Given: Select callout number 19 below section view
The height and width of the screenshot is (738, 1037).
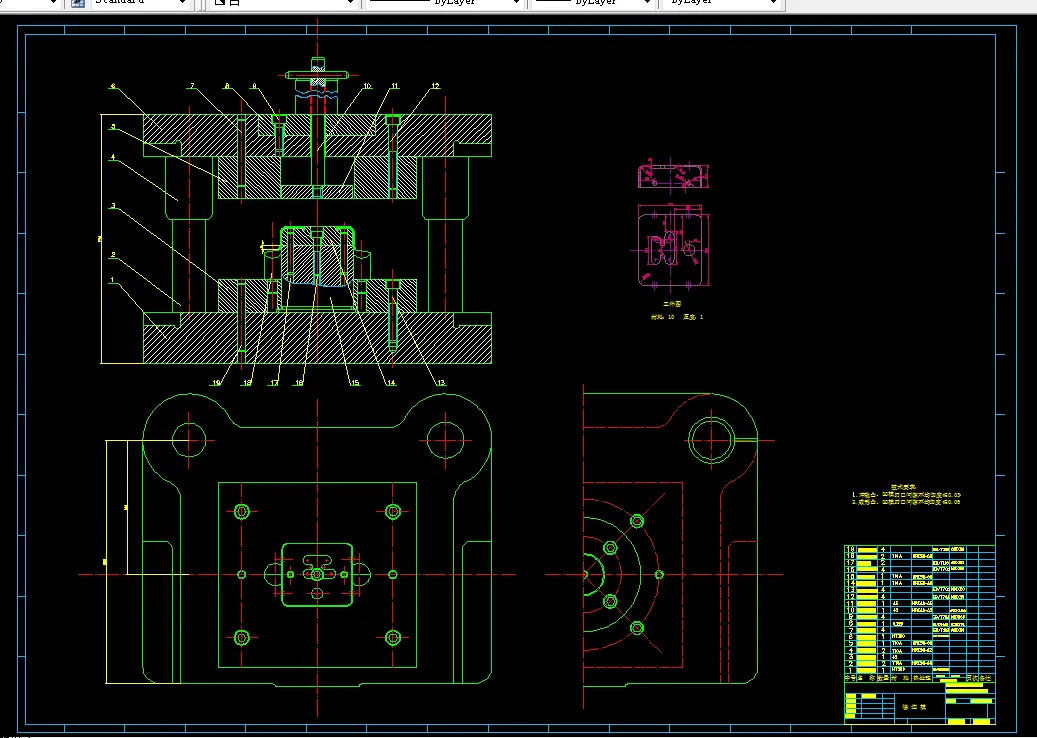Looking at the screenshot, I should coord(216,383).
